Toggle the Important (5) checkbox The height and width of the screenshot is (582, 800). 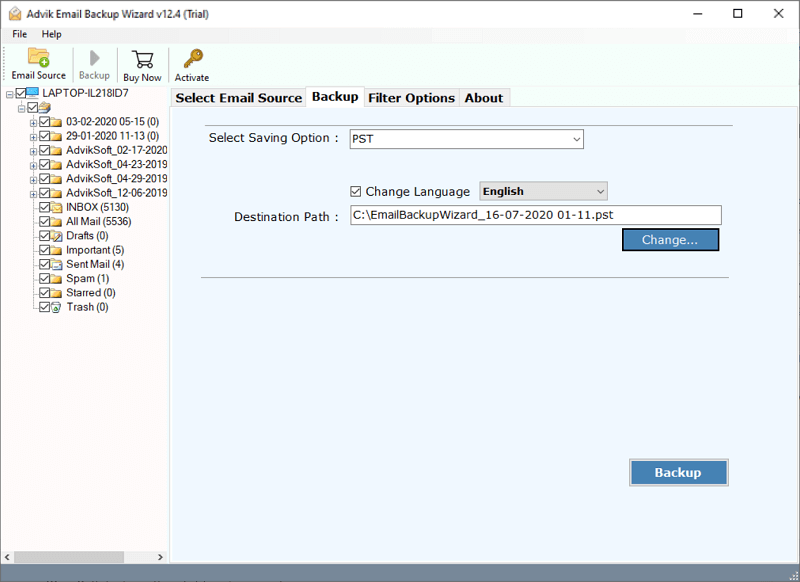pyautogui.click(x=44, y=250)
